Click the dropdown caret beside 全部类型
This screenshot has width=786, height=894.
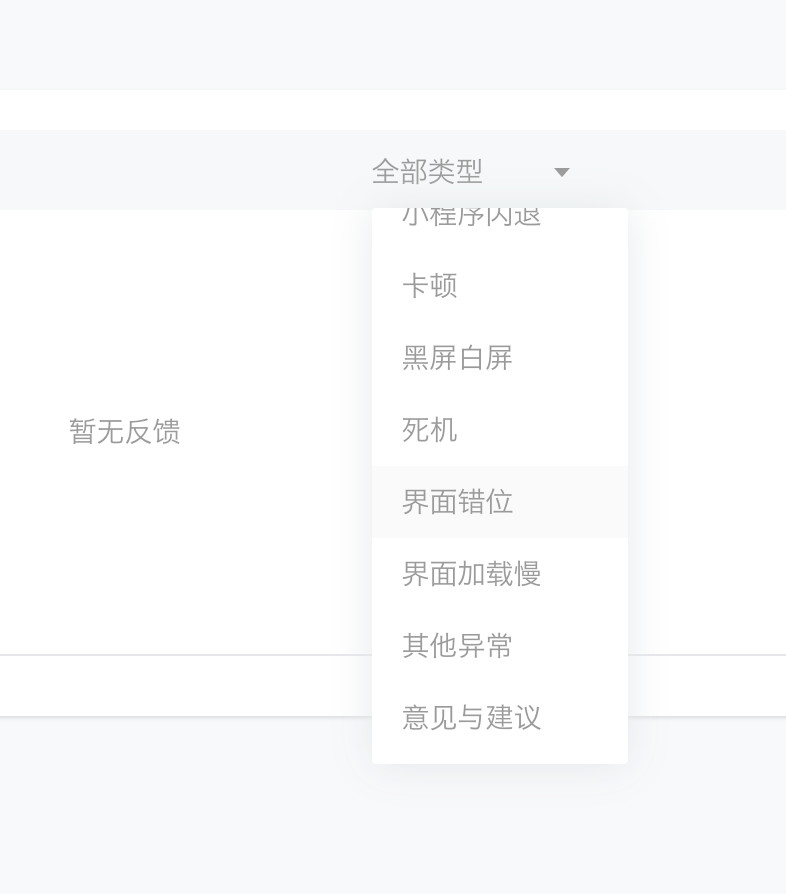[562, 172]
